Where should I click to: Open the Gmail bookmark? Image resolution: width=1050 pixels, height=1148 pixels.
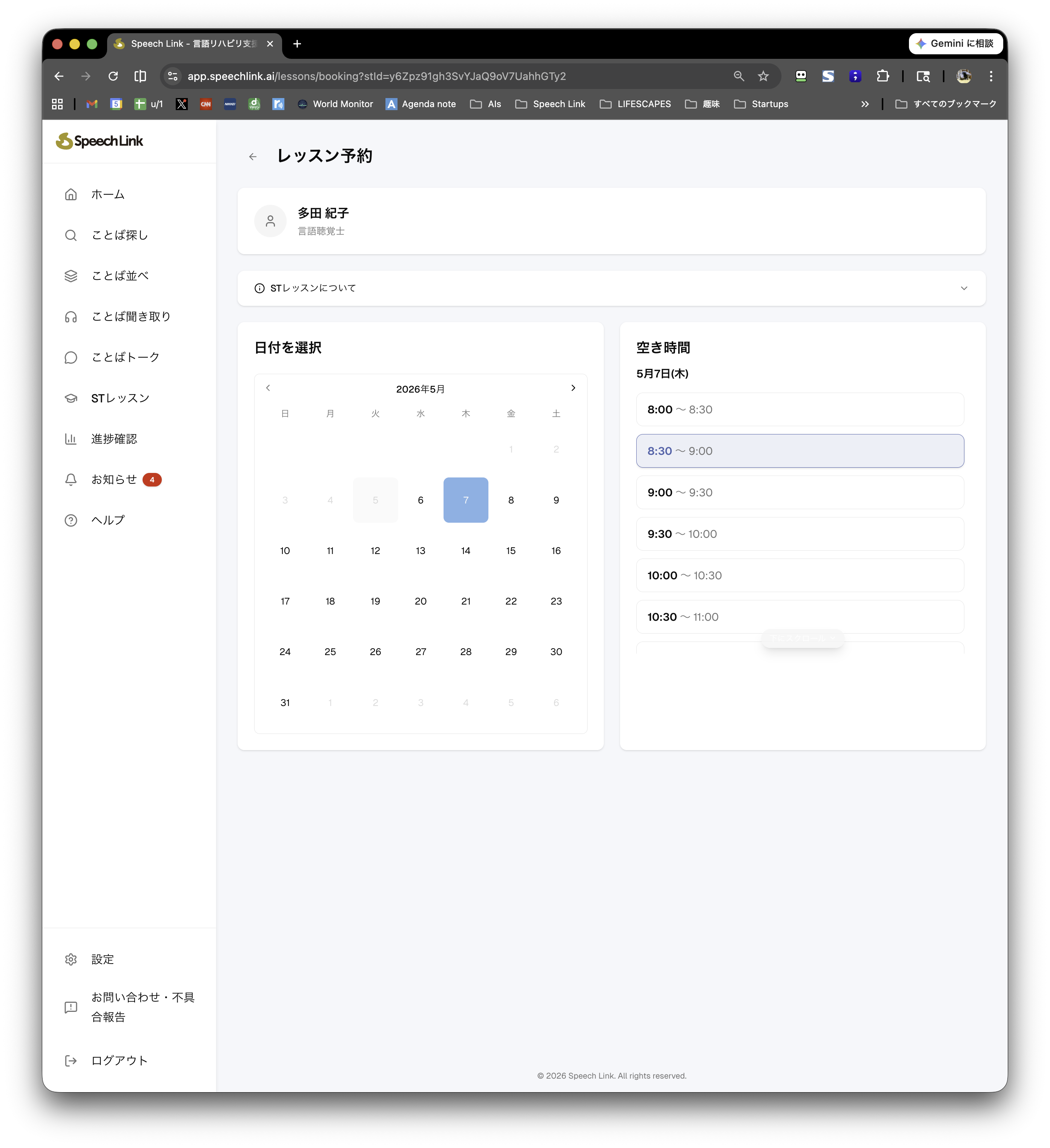click(92, 104)
